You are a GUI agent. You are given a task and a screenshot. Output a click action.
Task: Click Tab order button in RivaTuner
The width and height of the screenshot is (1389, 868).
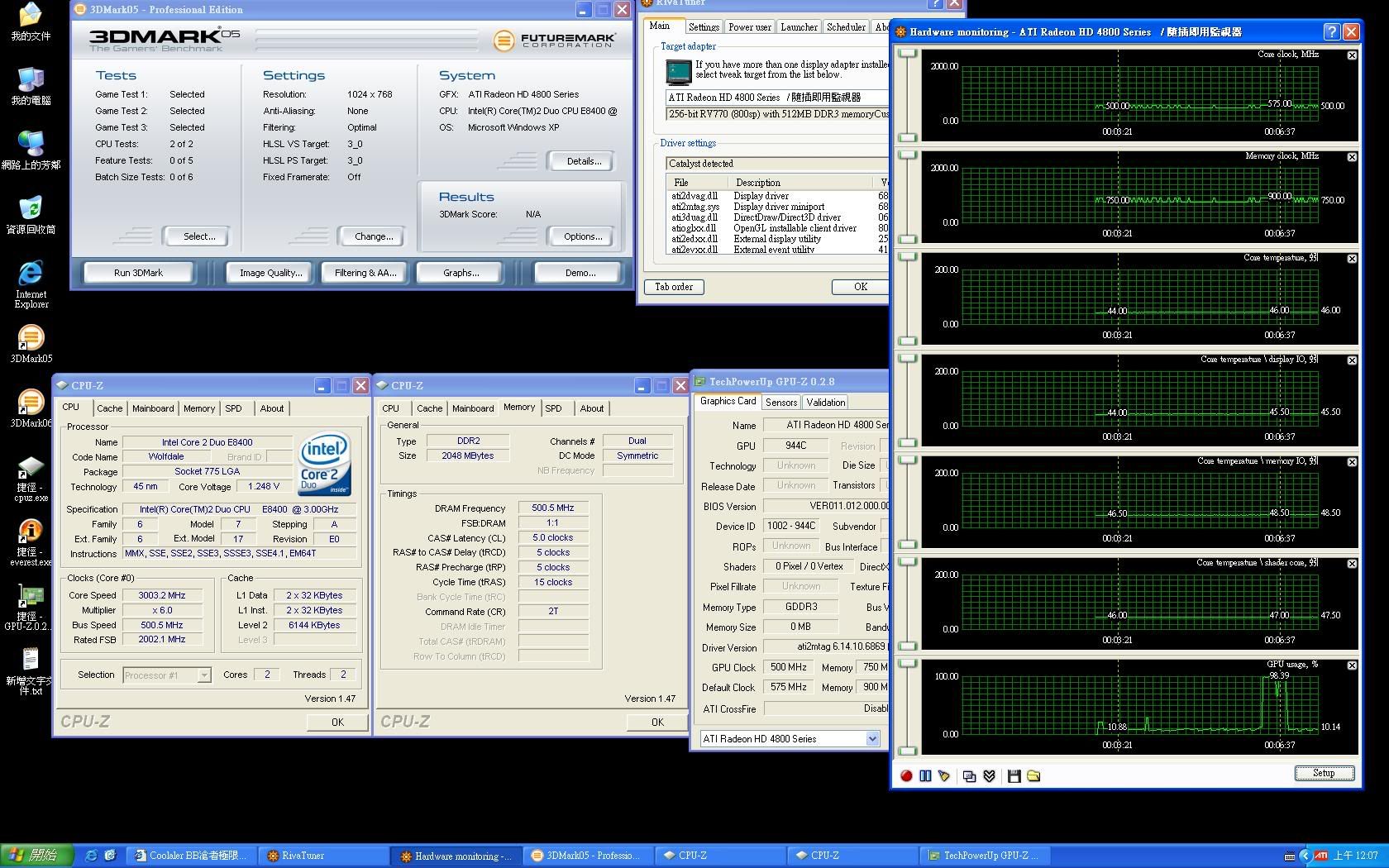click(x=674, y=287)
